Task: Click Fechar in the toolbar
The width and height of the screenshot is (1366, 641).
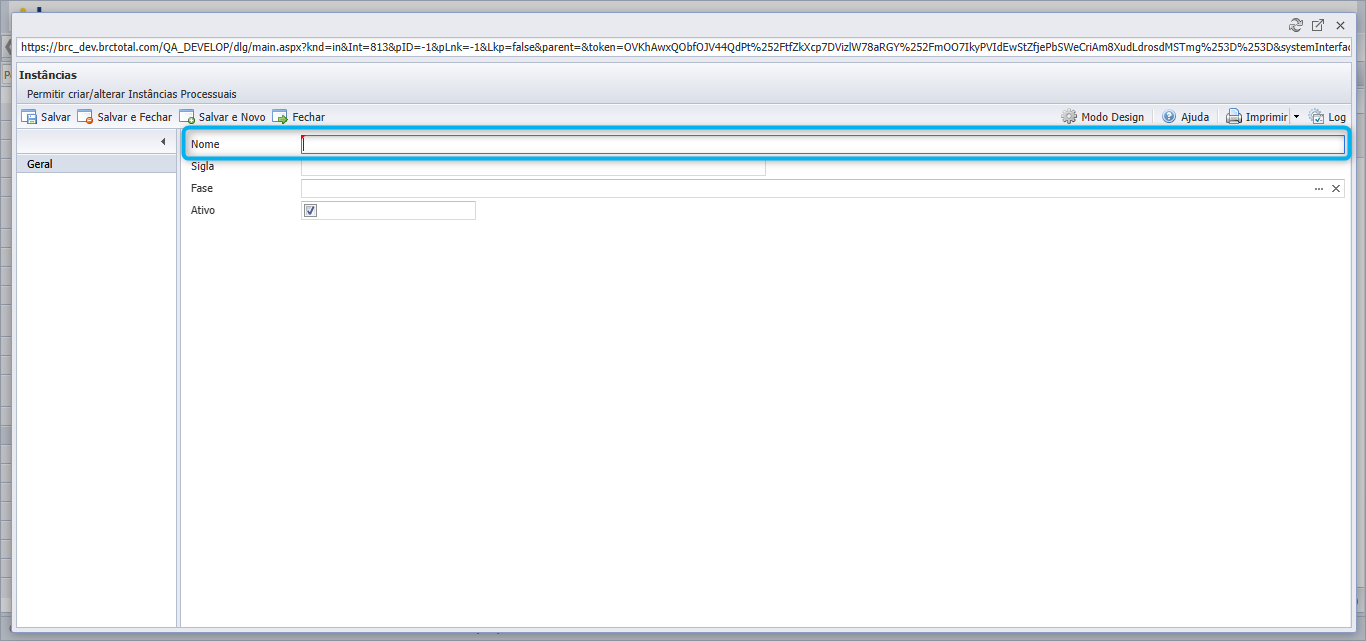Action: pyautogui.click(x=299, y=117)
